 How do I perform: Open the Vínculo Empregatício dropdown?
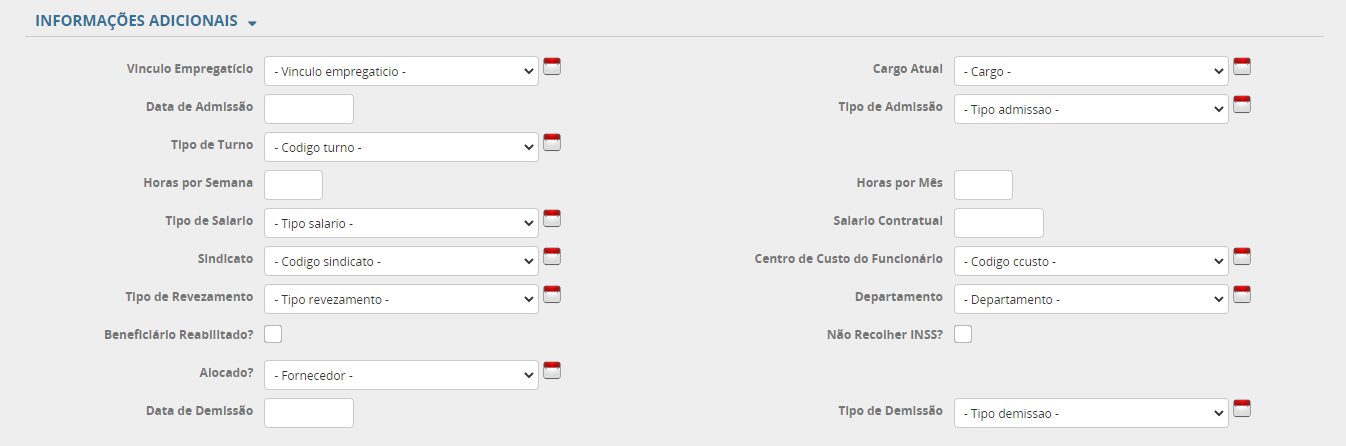[401, 71]
